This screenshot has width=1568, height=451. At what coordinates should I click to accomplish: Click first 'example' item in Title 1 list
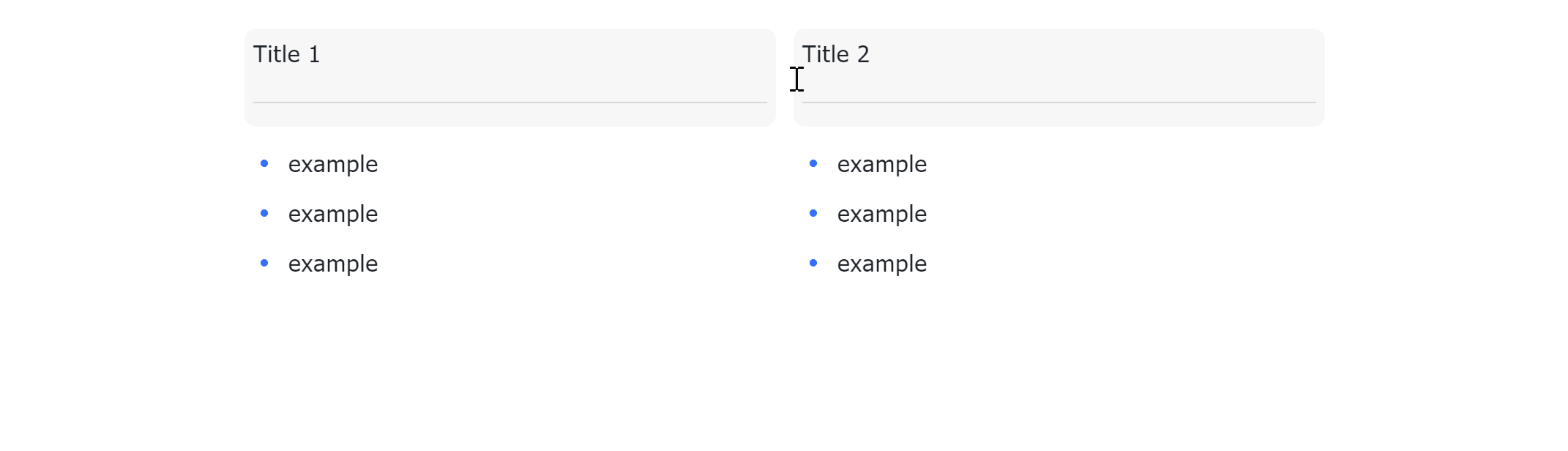[x=333, y=165]
